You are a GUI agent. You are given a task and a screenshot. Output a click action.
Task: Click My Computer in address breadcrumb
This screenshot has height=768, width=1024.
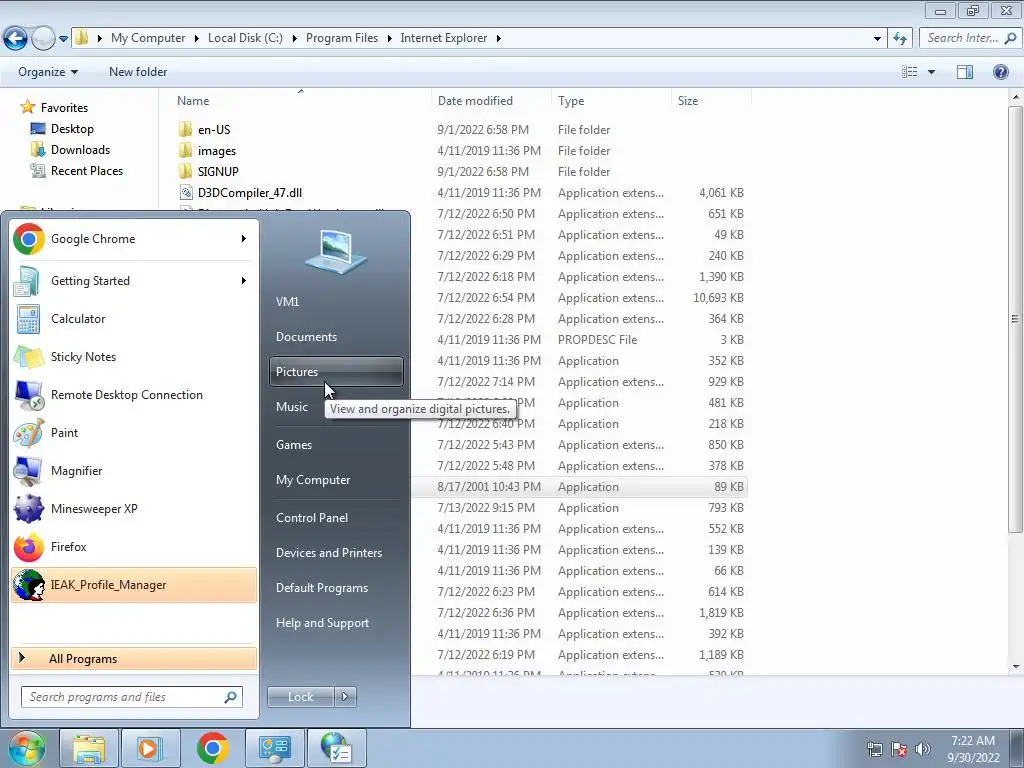pos(148,39)
